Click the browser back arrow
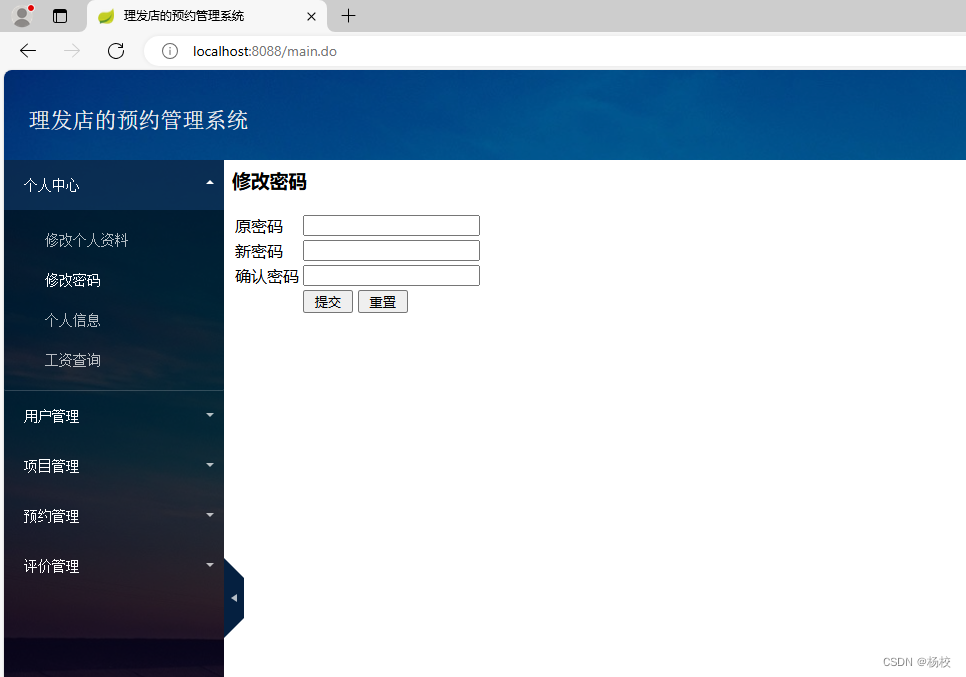 point(28,51)
